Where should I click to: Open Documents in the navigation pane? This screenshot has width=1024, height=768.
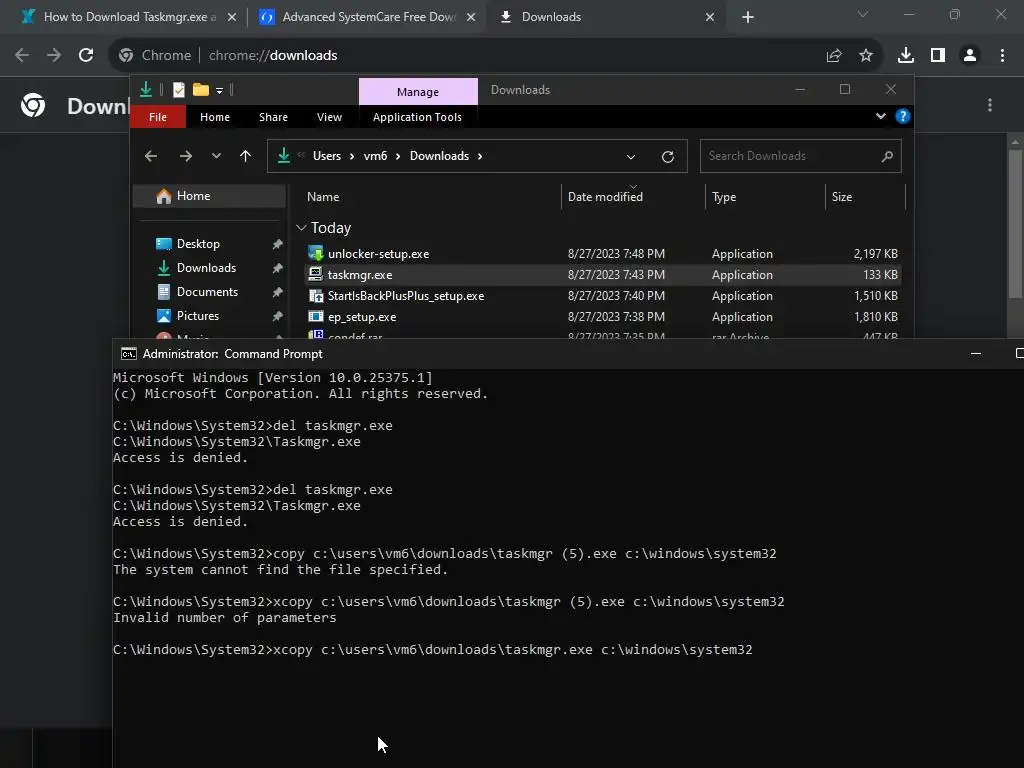tap(207, 292)
